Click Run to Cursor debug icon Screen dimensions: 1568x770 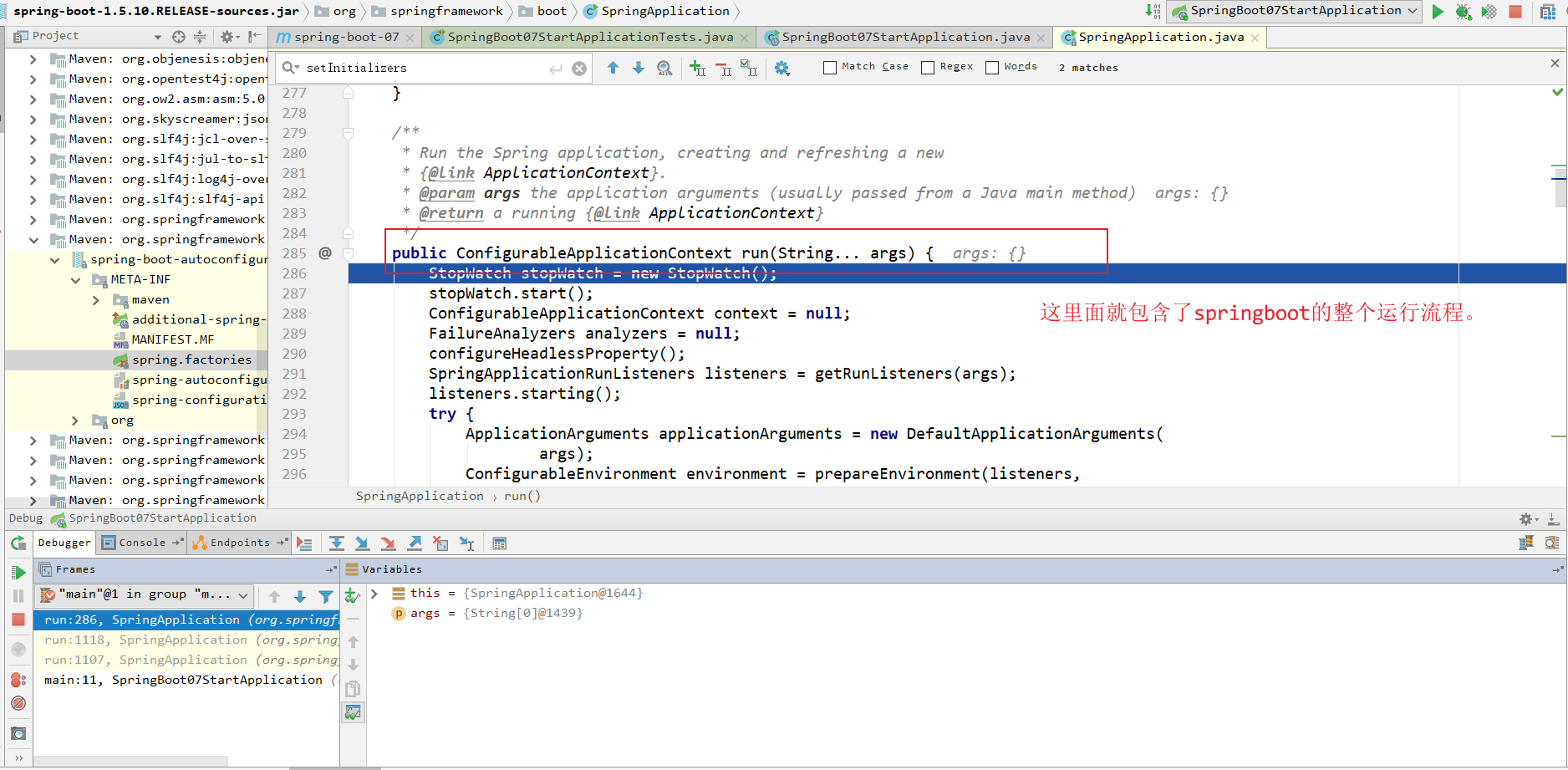(466, 543)
